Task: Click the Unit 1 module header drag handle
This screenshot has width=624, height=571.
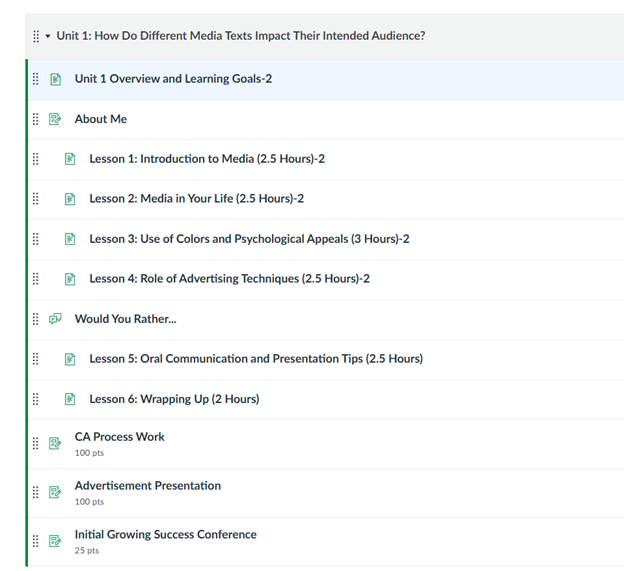Action: pos(36,36)
